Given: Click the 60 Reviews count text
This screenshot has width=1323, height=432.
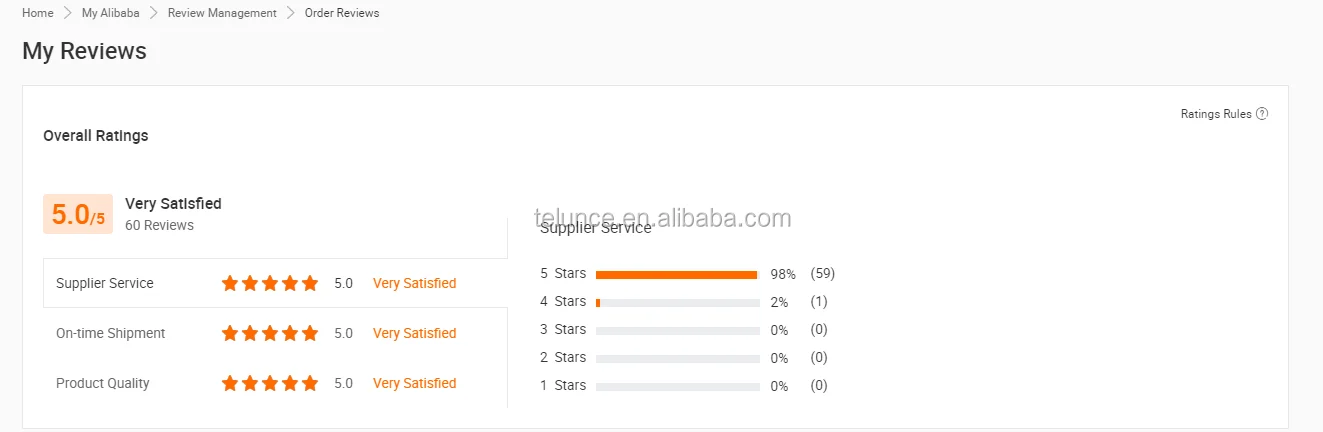Looking at the screenshot, I should point(159,225).
